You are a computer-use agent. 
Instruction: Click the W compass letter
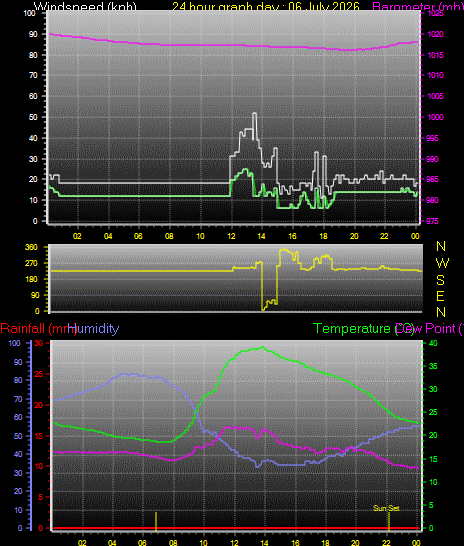point(442,263)
